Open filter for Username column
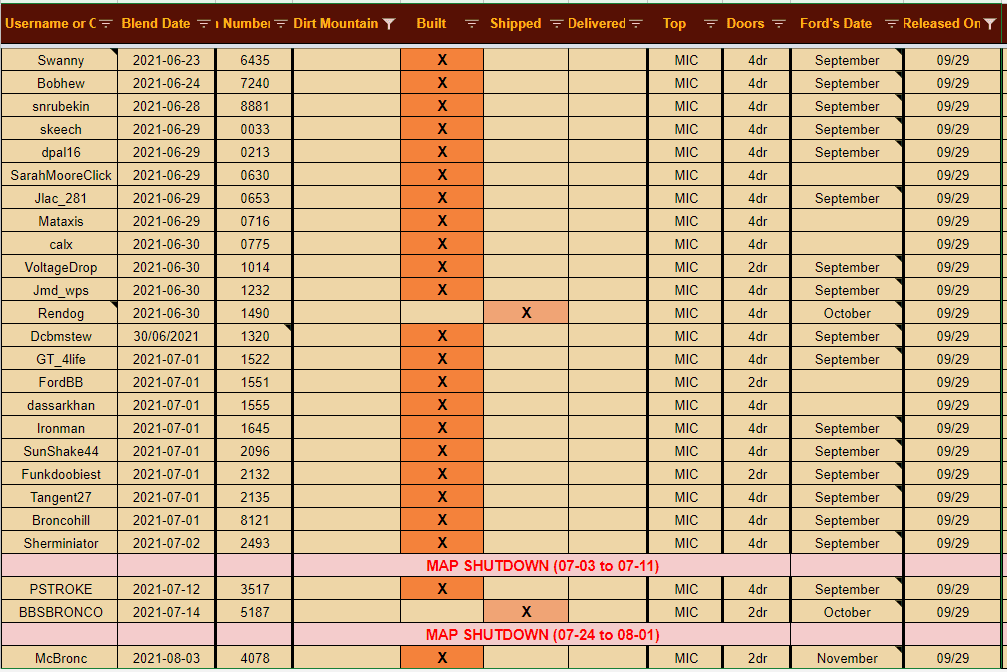 (106, 24)
